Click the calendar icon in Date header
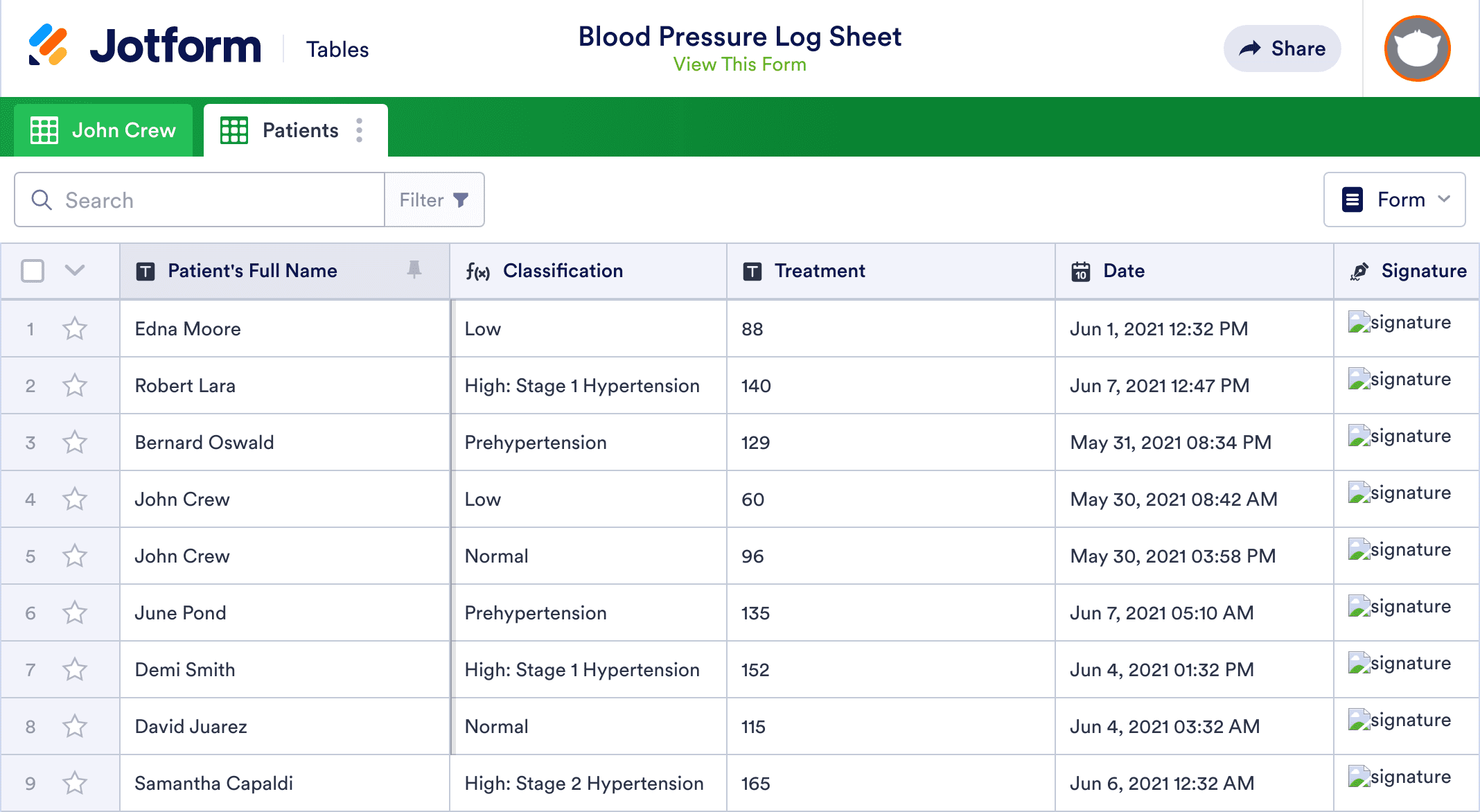This screenshot has height=812, width=1480. pos(1081,272)
